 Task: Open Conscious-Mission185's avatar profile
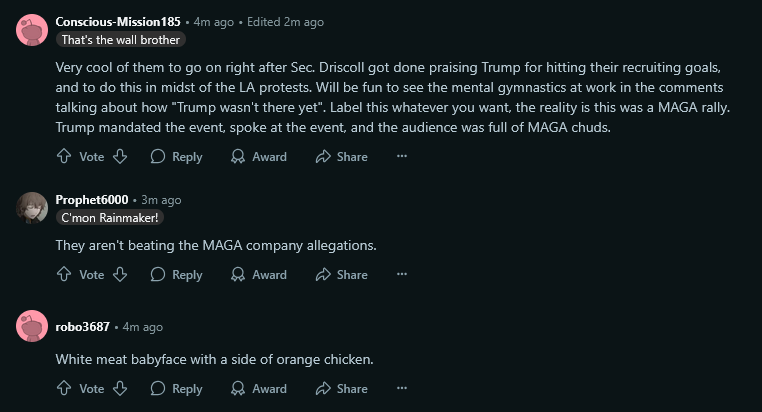pos(32,30)
